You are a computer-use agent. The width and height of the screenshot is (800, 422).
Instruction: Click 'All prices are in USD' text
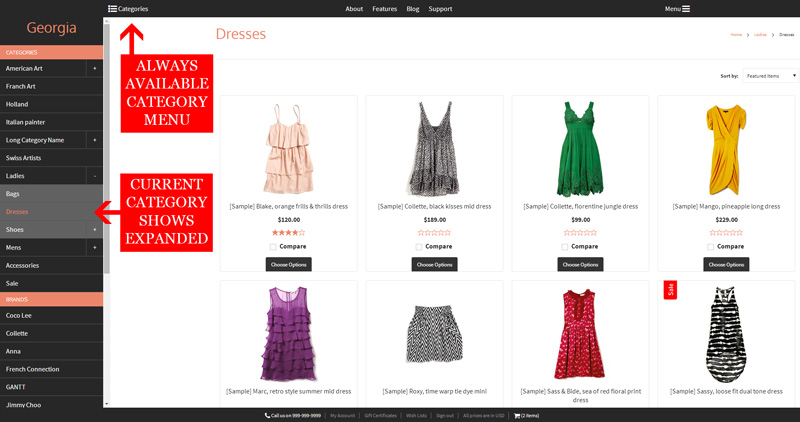point(484,415)
